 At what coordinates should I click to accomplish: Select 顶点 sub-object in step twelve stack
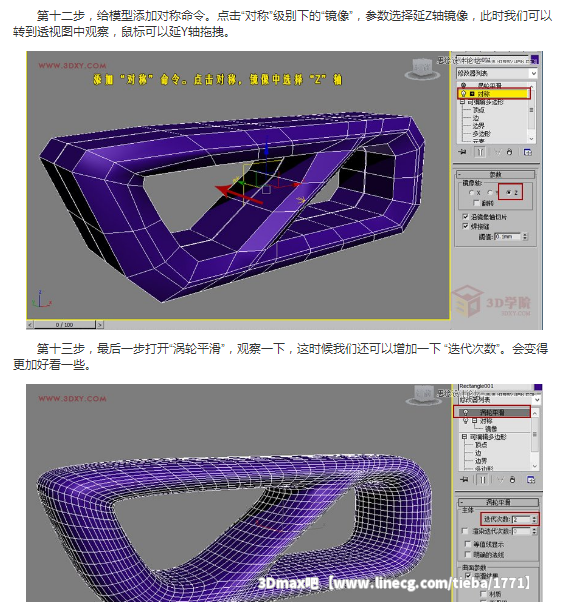coord(479,110)
